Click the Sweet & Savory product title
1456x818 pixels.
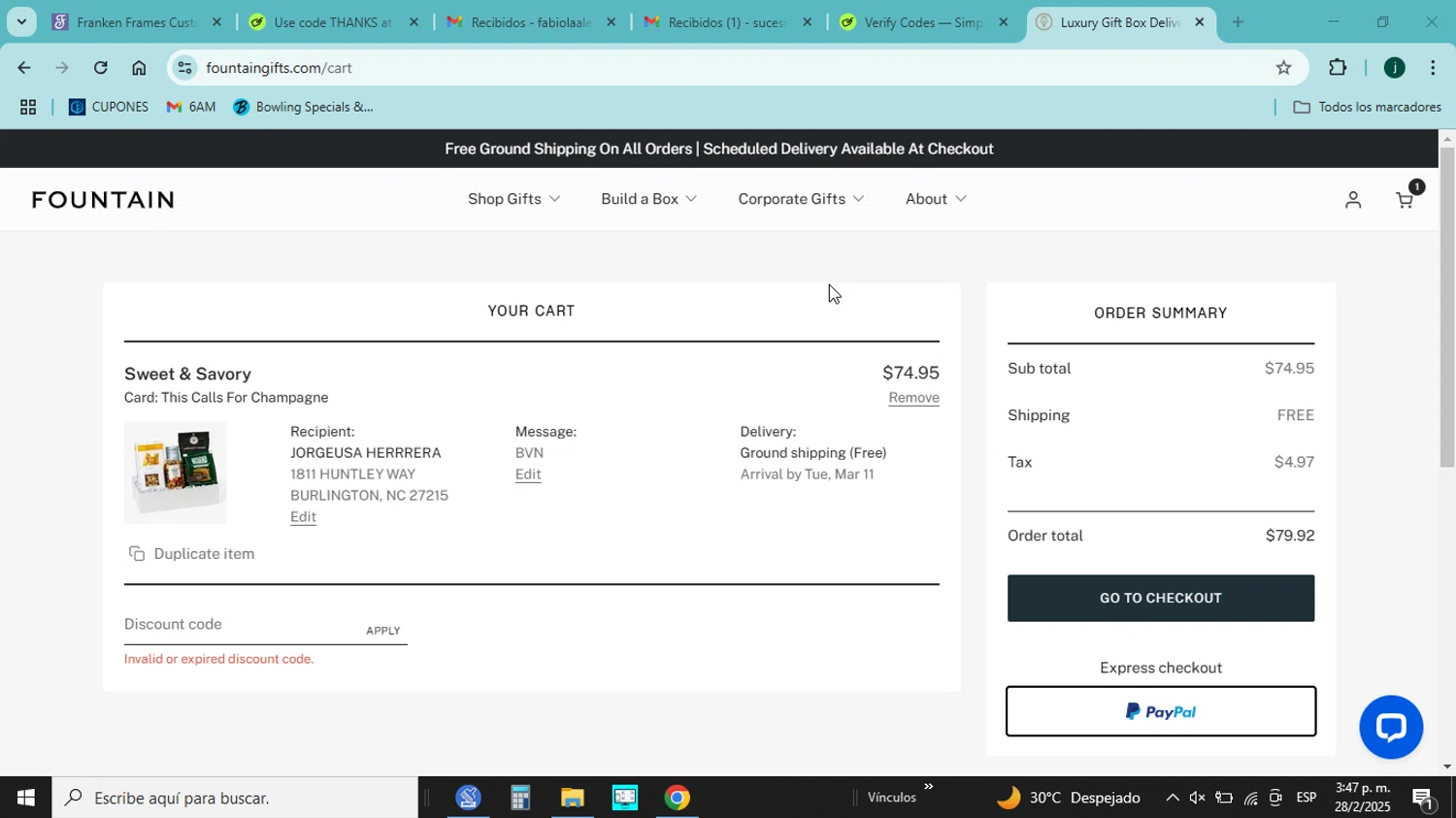click(x=187, y=375)
